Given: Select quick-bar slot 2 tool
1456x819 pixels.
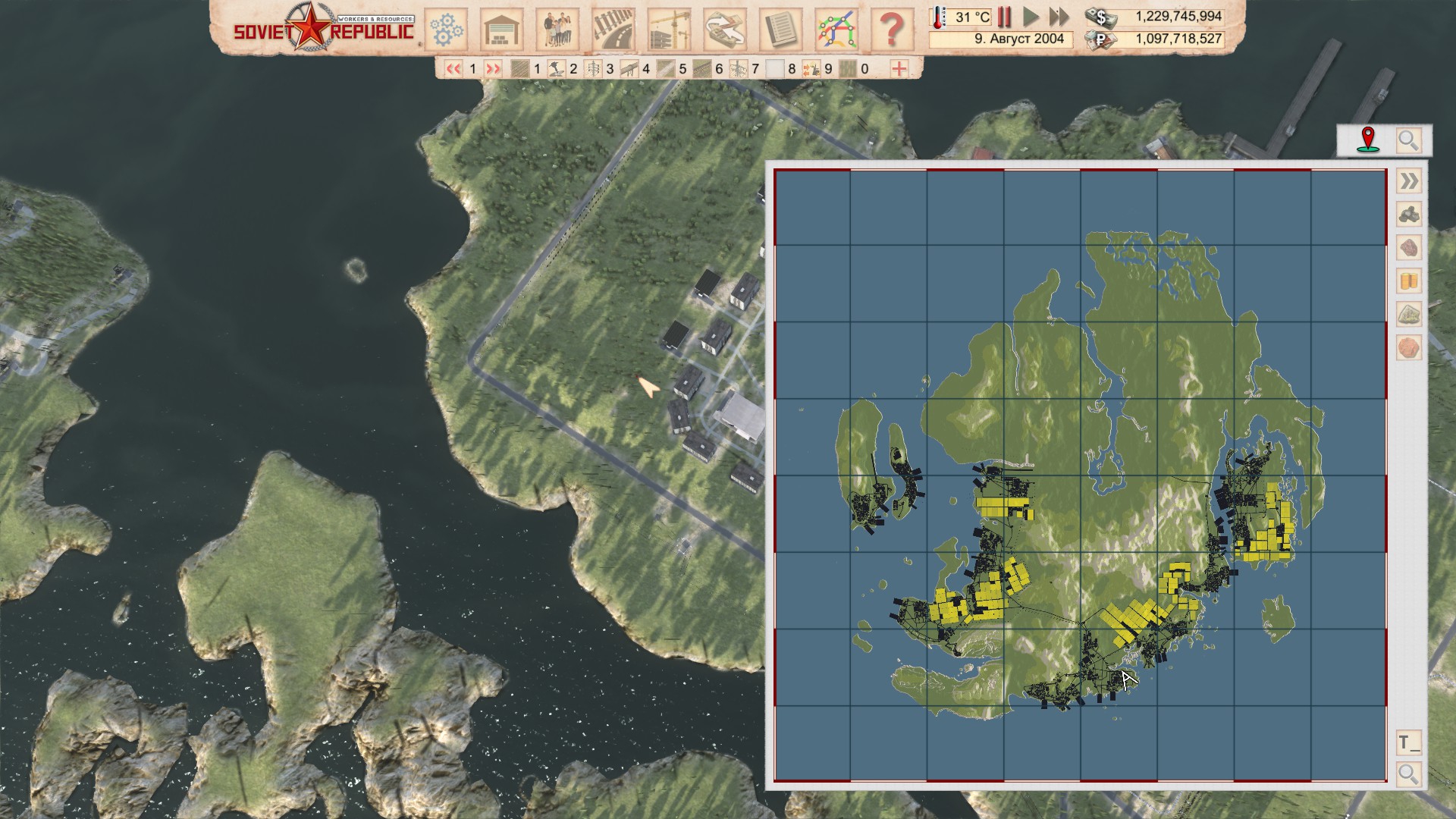Looking at the screenshot, I should tap(556, 69).
